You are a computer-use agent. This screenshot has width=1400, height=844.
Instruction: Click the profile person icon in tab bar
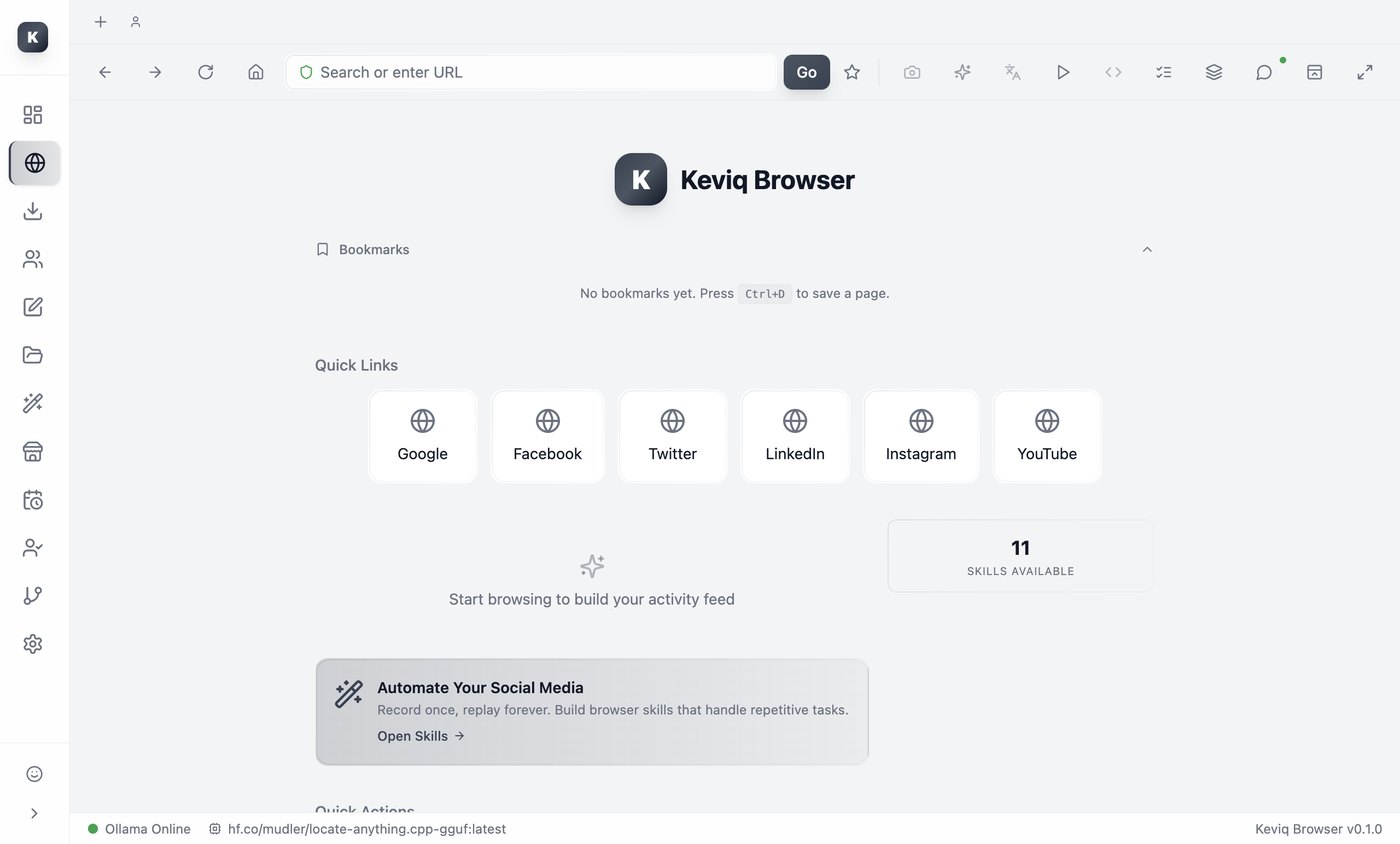[135, 21]
